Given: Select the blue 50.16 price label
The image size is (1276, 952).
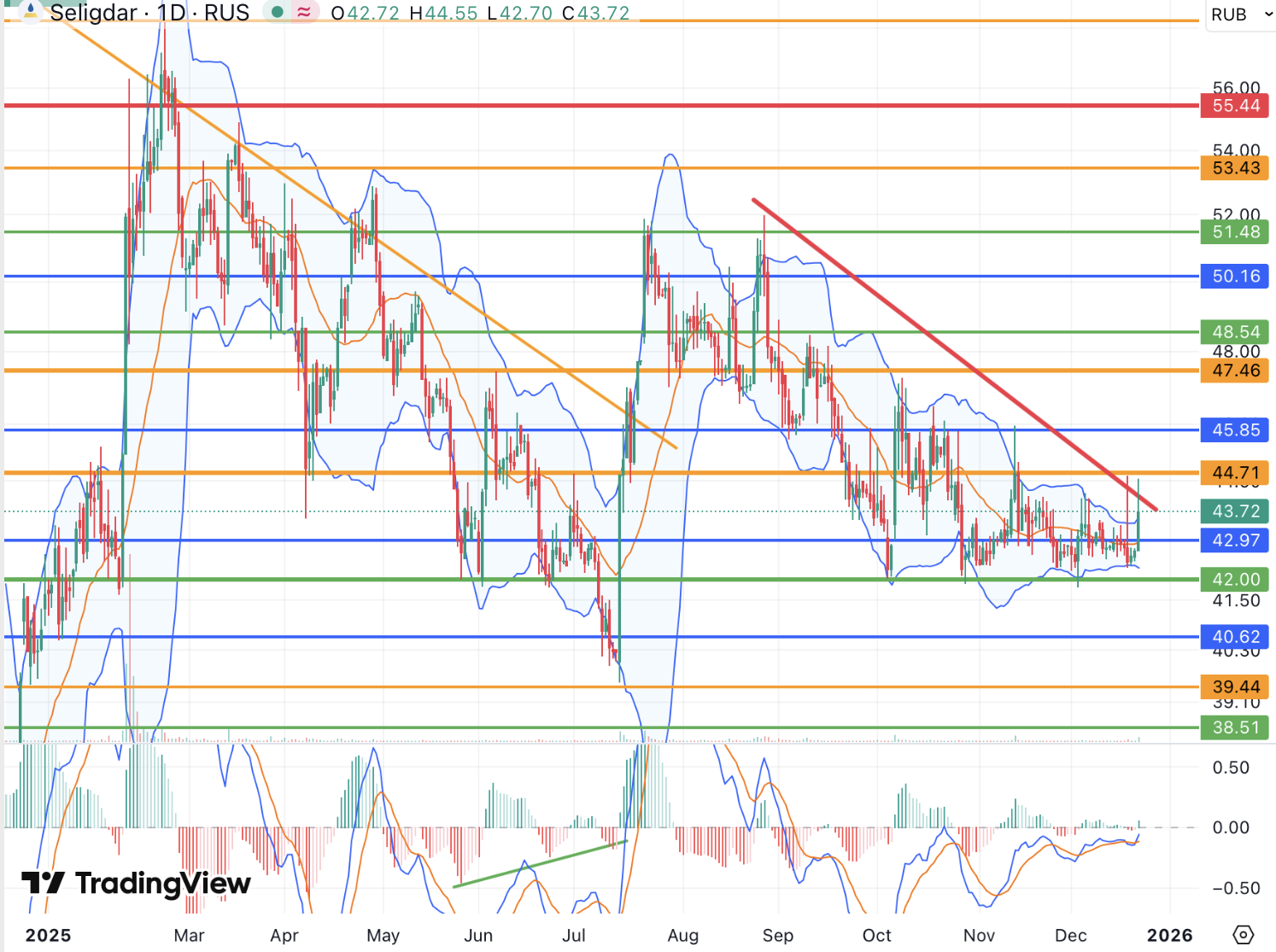Looking at the screenshot, I should coord(1235,277).
